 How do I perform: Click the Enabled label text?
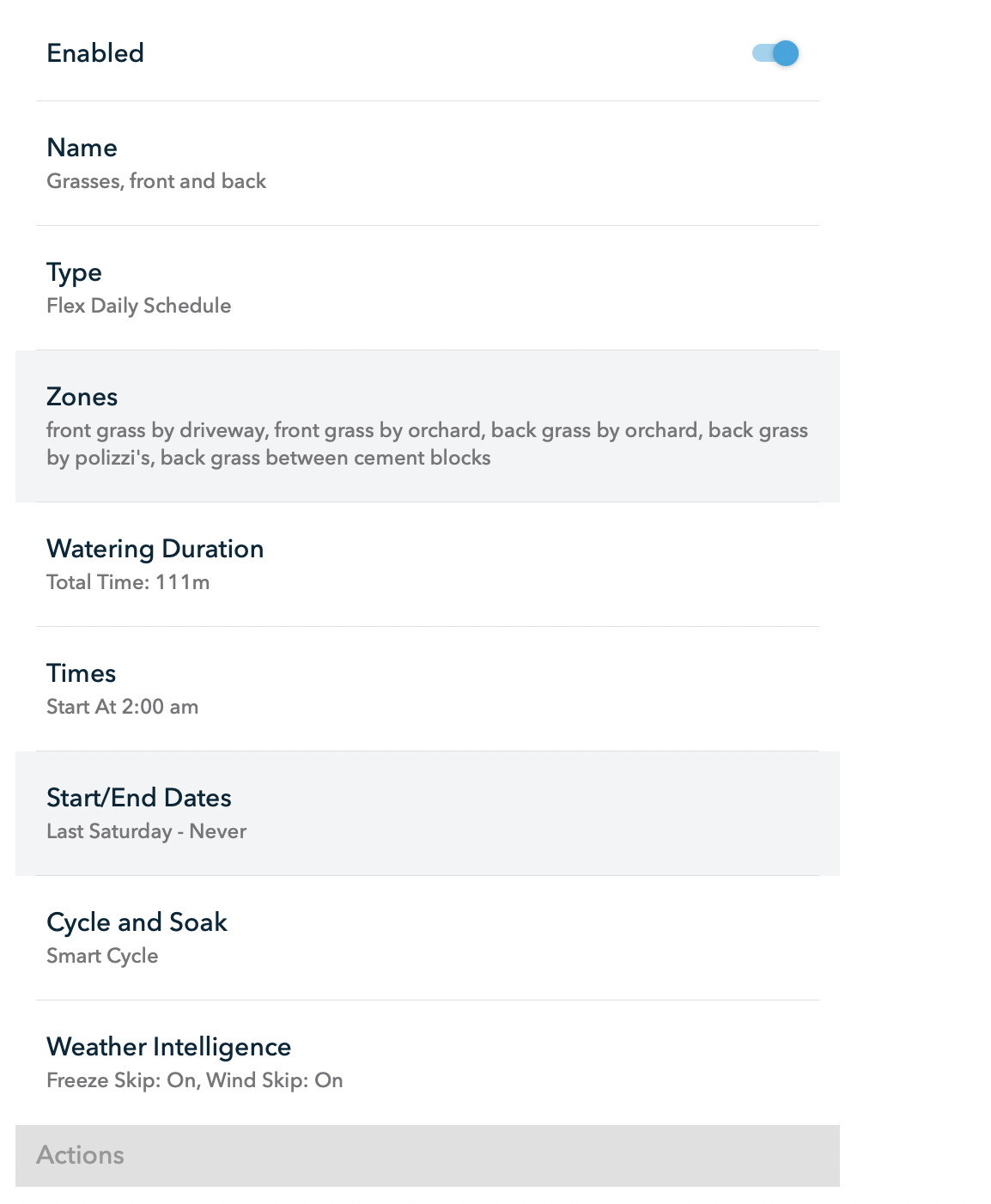pyautogui.click(x=95, y=53)
